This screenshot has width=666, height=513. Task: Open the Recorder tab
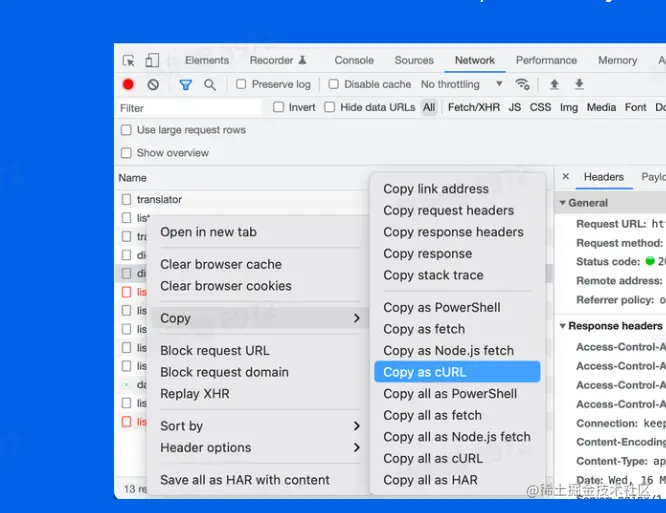[x=278, y=60]
